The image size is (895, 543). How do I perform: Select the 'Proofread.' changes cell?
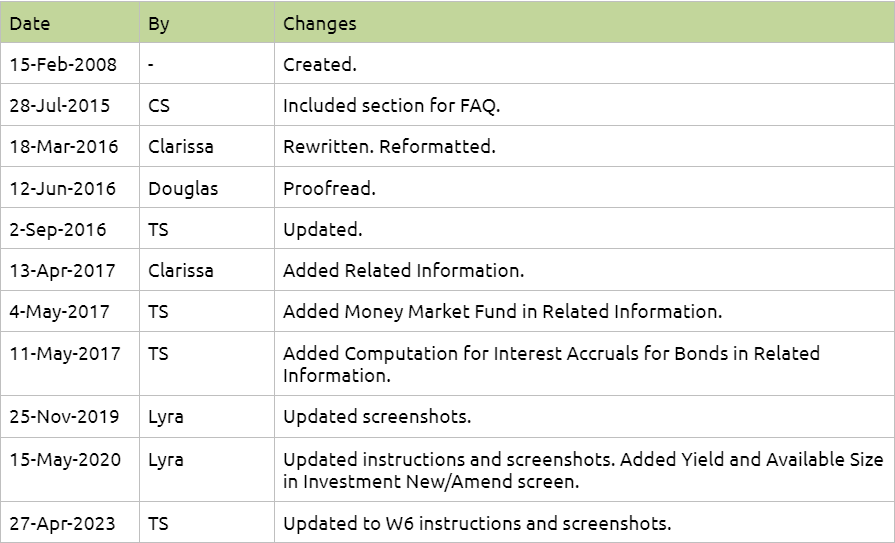click(584, 188)
